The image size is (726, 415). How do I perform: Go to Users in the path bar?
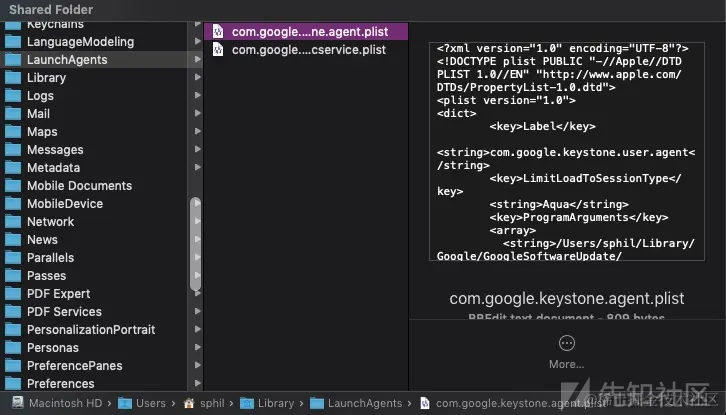click(142, 403)
